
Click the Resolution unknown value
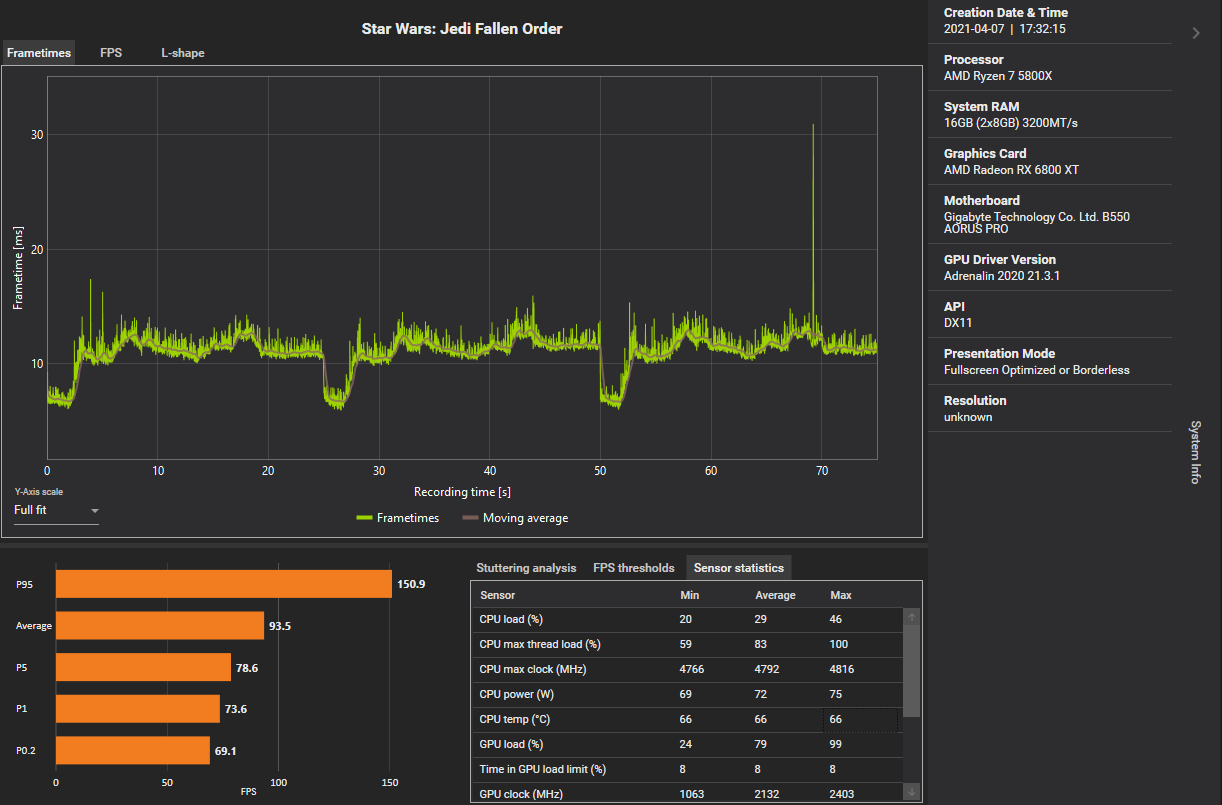pos(968,417)
